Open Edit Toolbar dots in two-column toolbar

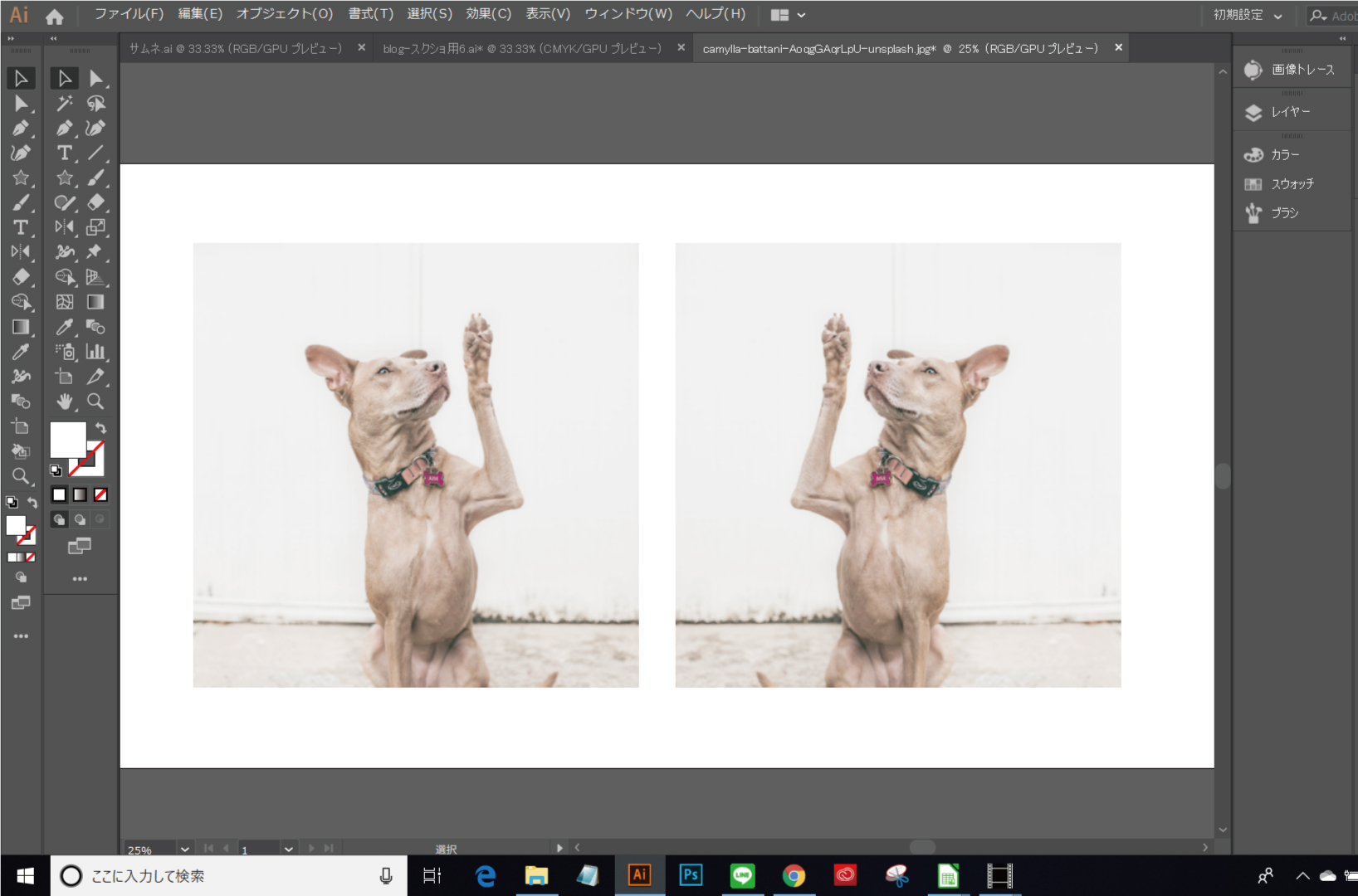click(80, 578)
